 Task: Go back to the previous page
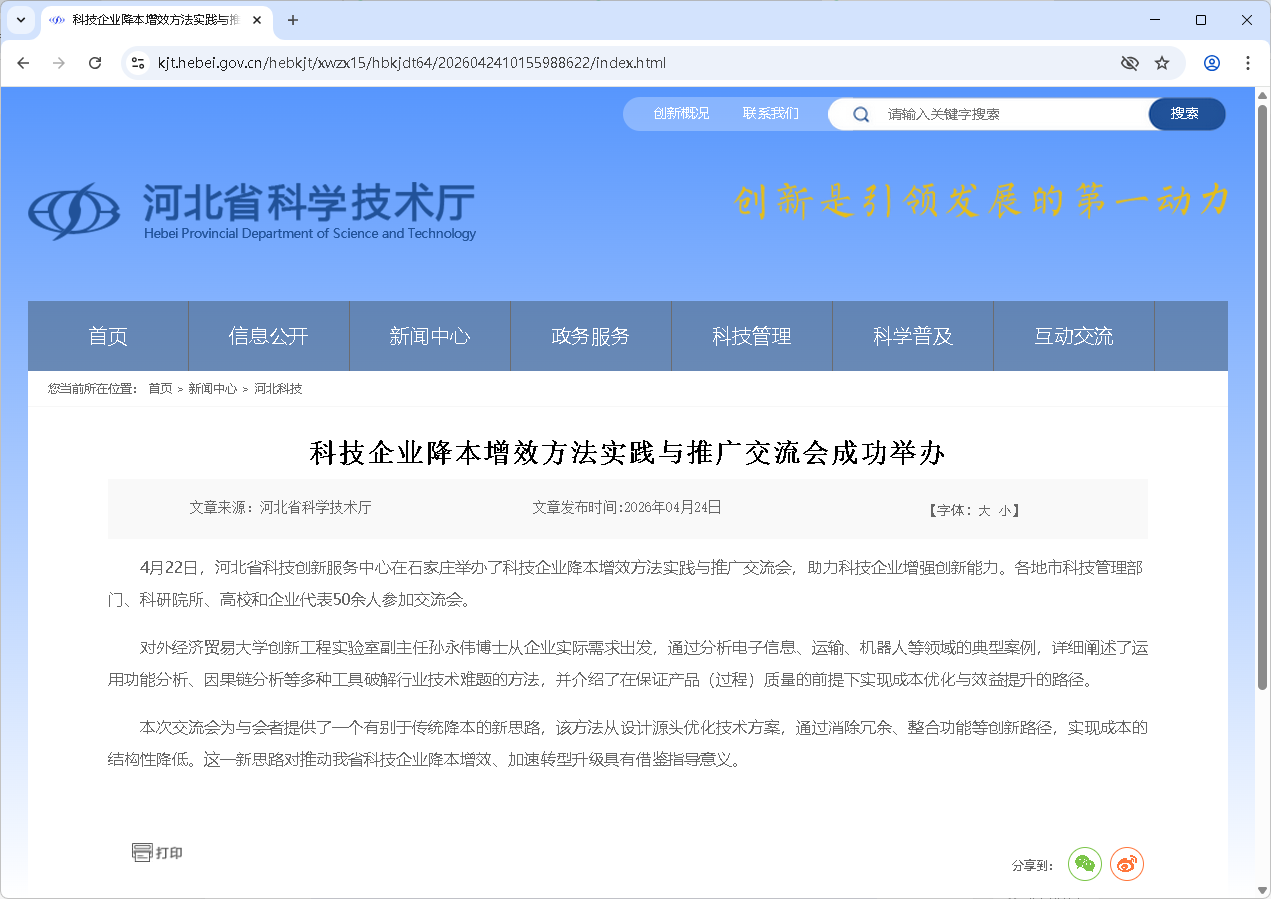[23, 63]
